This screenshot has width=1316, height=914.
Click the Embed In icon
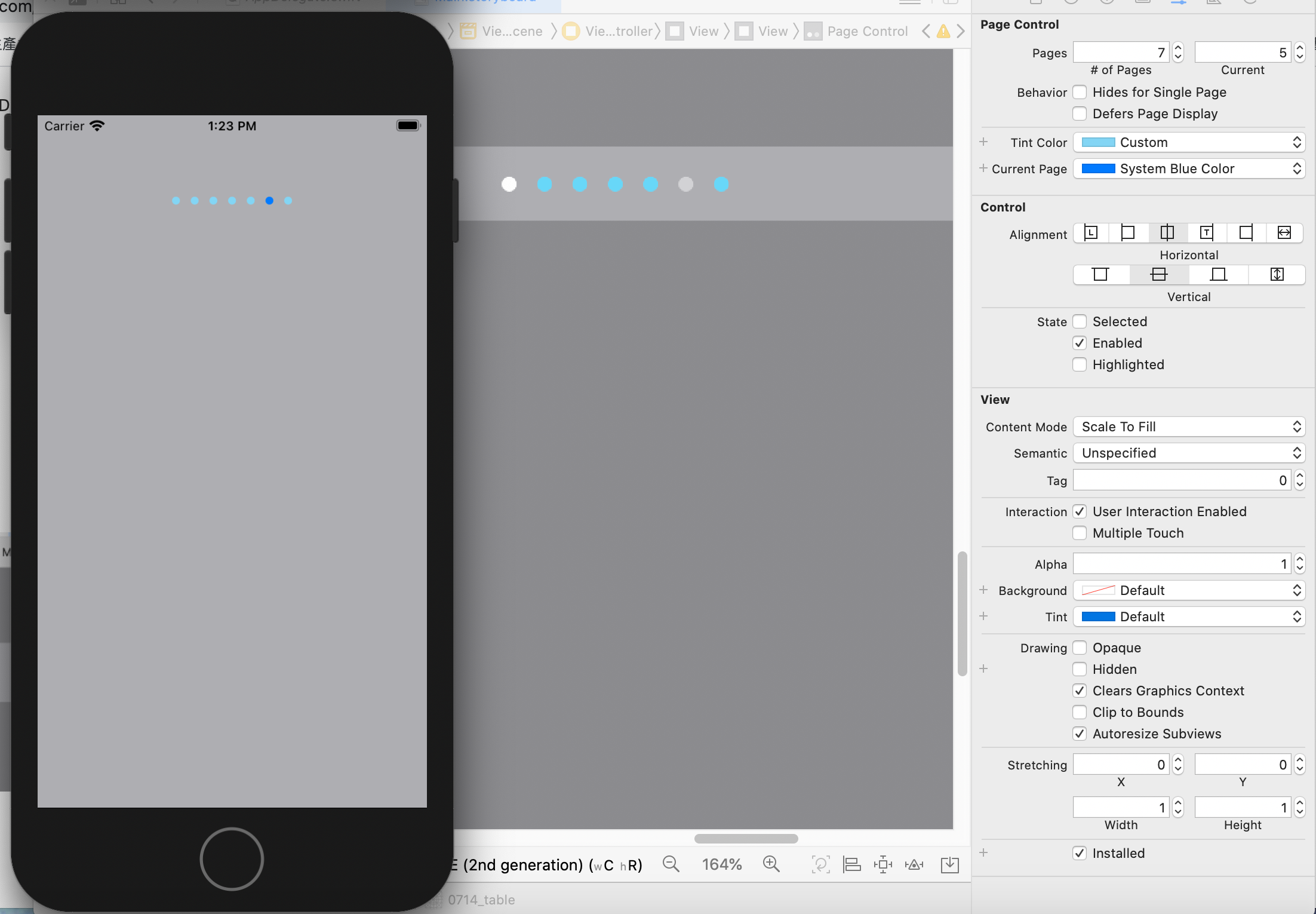click(x=949, y=864)
